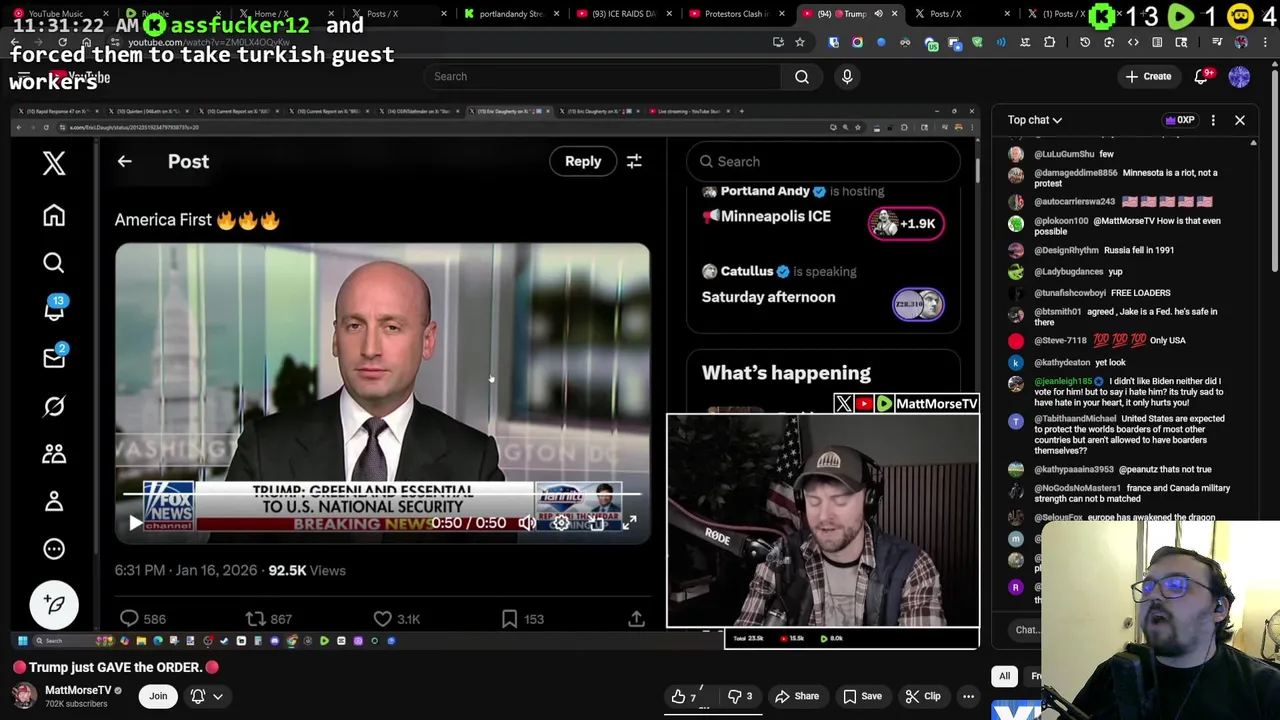Click the YouTube search magnifier button

point(802,76)
